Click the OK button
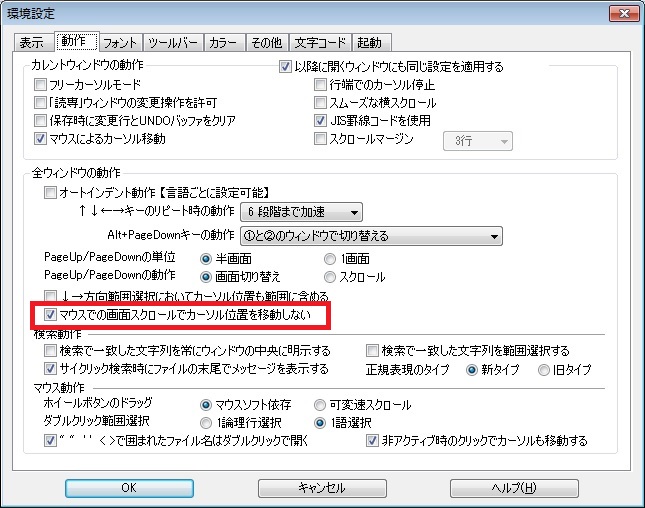 [x=128, y=488]
